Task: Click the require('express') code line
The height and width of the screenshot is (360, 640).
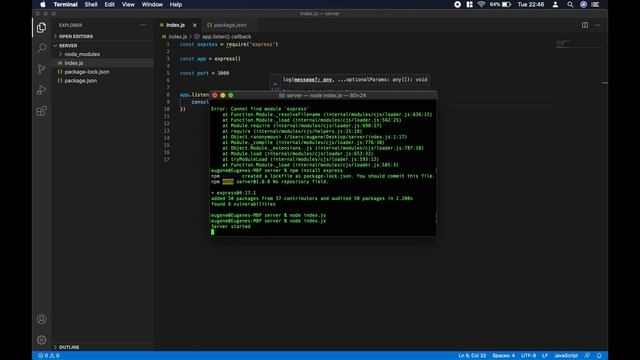Action: point(229,44)
